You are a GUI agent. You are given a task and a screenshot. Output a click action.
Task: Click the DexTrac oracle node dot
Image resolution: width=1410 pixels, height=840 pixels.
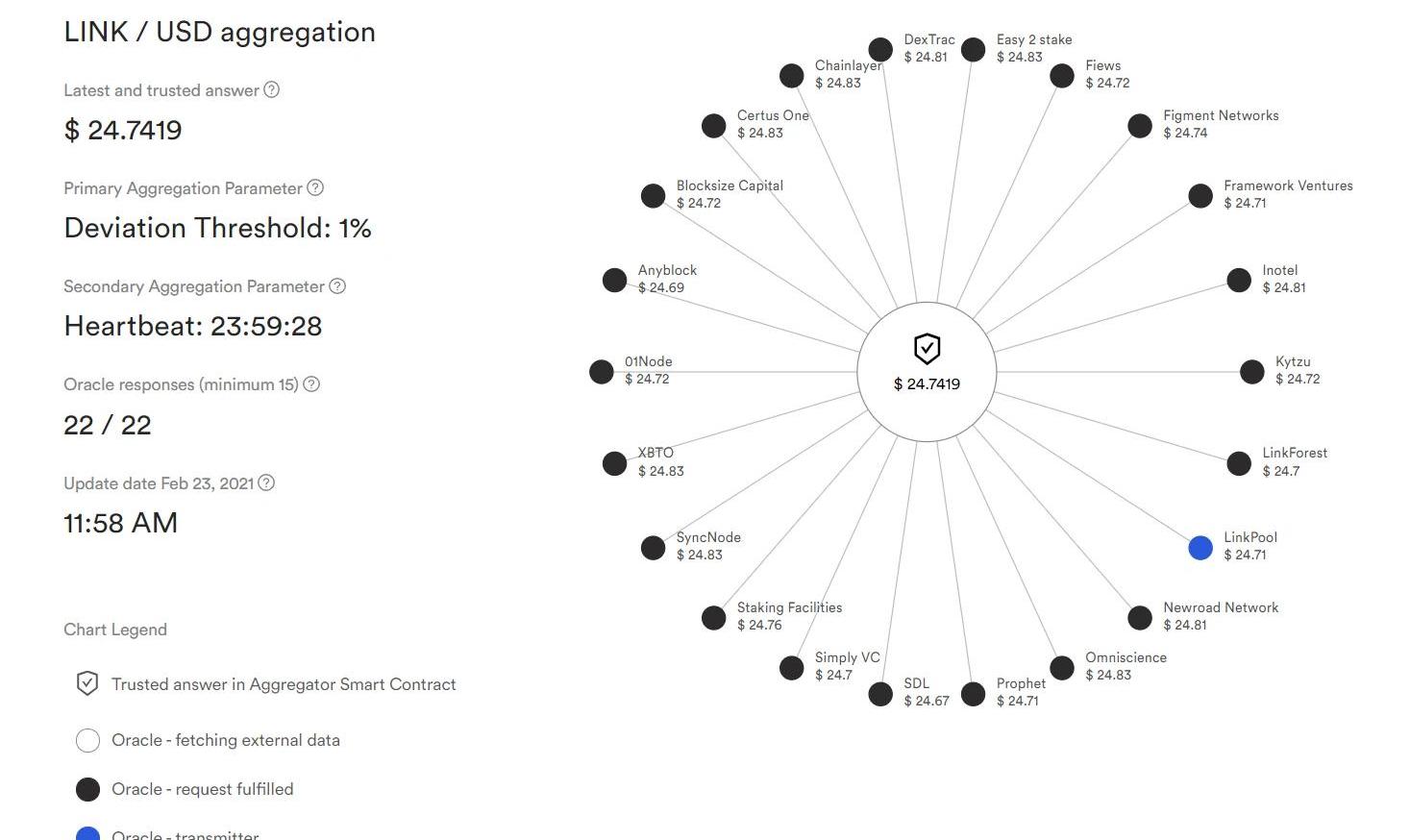coord(880,50)
